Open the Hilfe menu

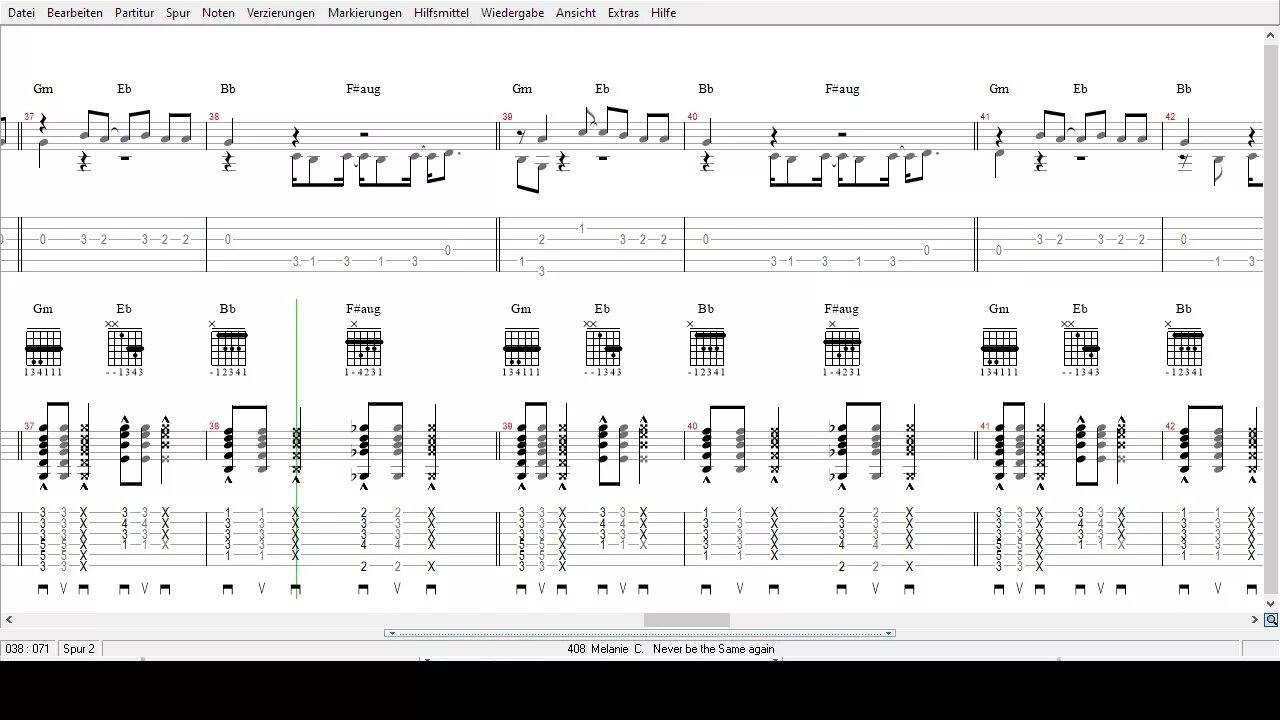coord(663,13)
